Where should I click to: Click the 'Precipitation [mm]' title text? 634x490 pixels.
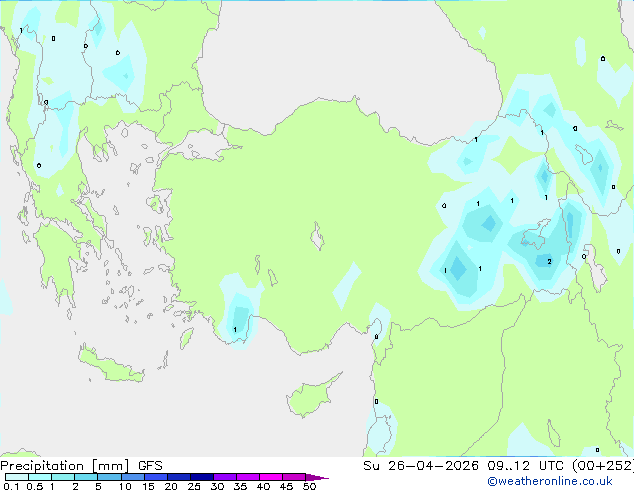pyautogui.click(x=65, y=466)
